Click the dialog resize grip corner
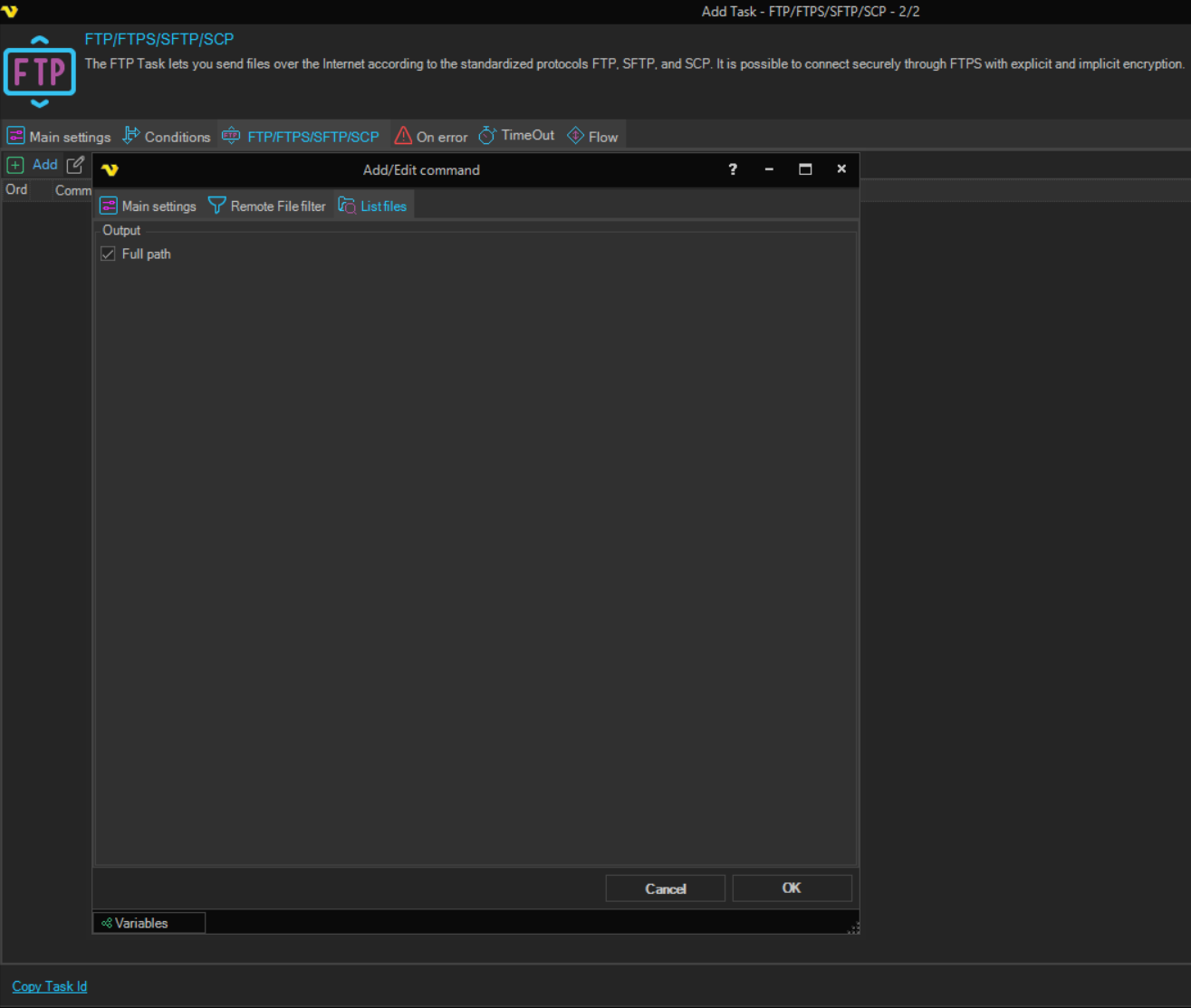This screenshot has height=1008, width=1191. tap(853, 928)
